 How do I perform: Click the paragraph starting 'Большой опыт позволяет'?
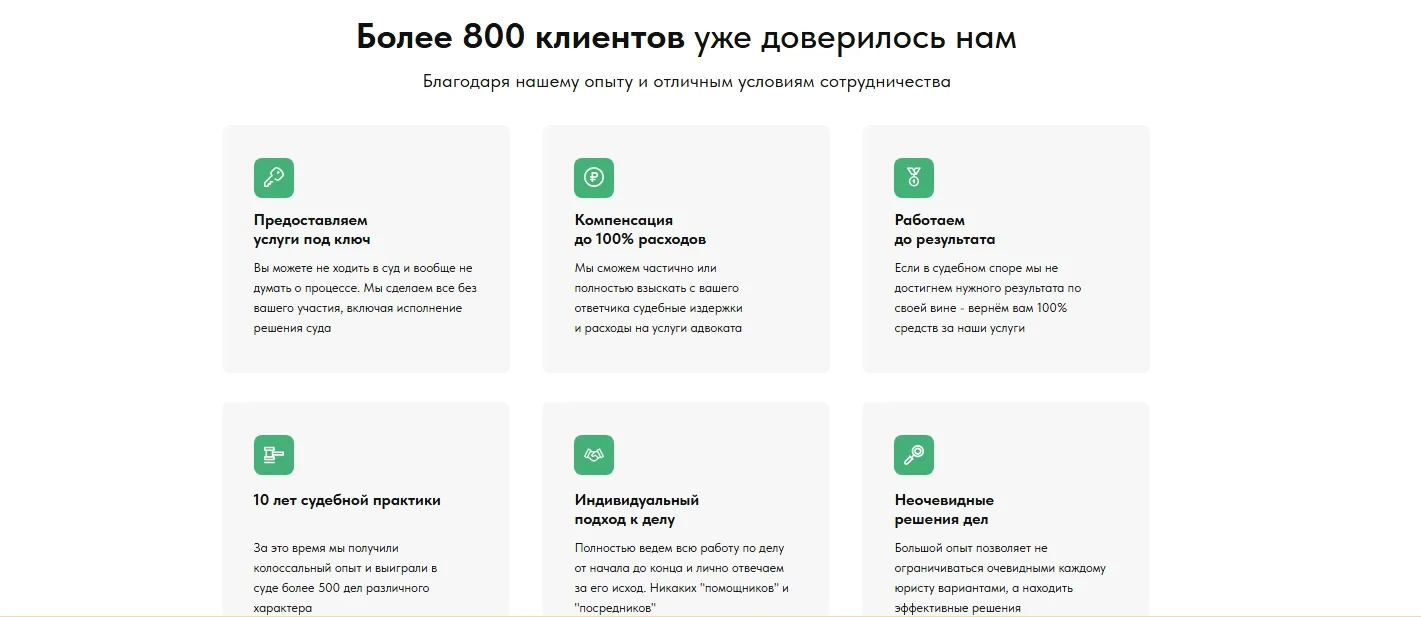click(1000, 578)
